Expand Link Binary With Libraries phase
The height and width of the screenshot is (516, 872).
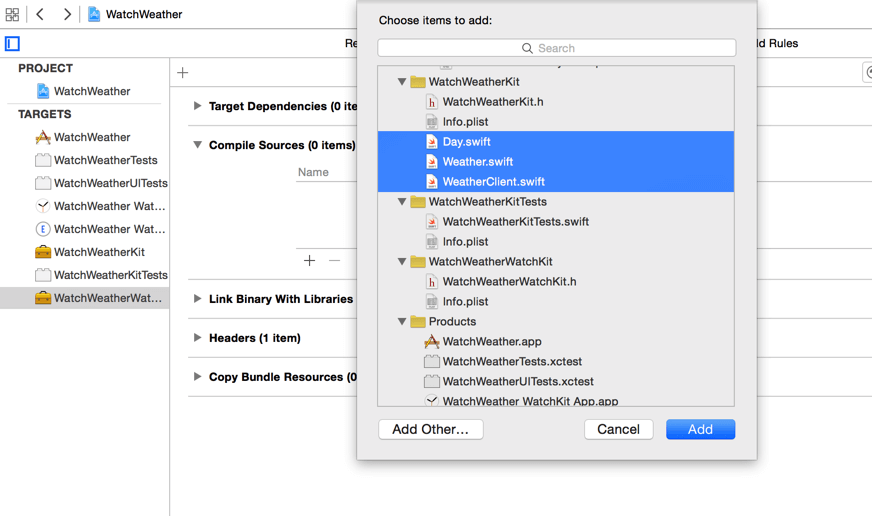click(x=197, y=299)
